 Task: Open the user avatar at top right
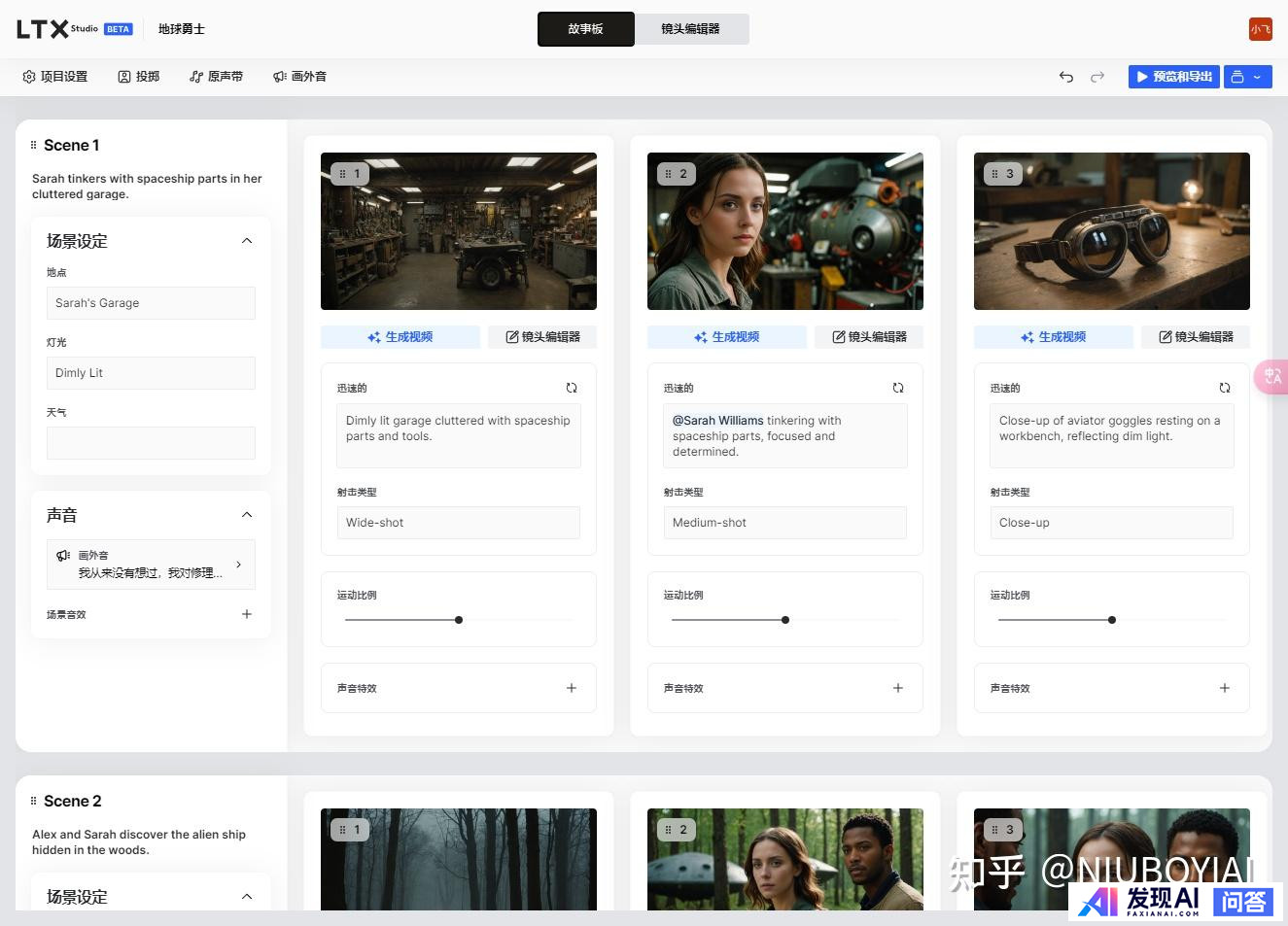click(x=1260, y=29)
